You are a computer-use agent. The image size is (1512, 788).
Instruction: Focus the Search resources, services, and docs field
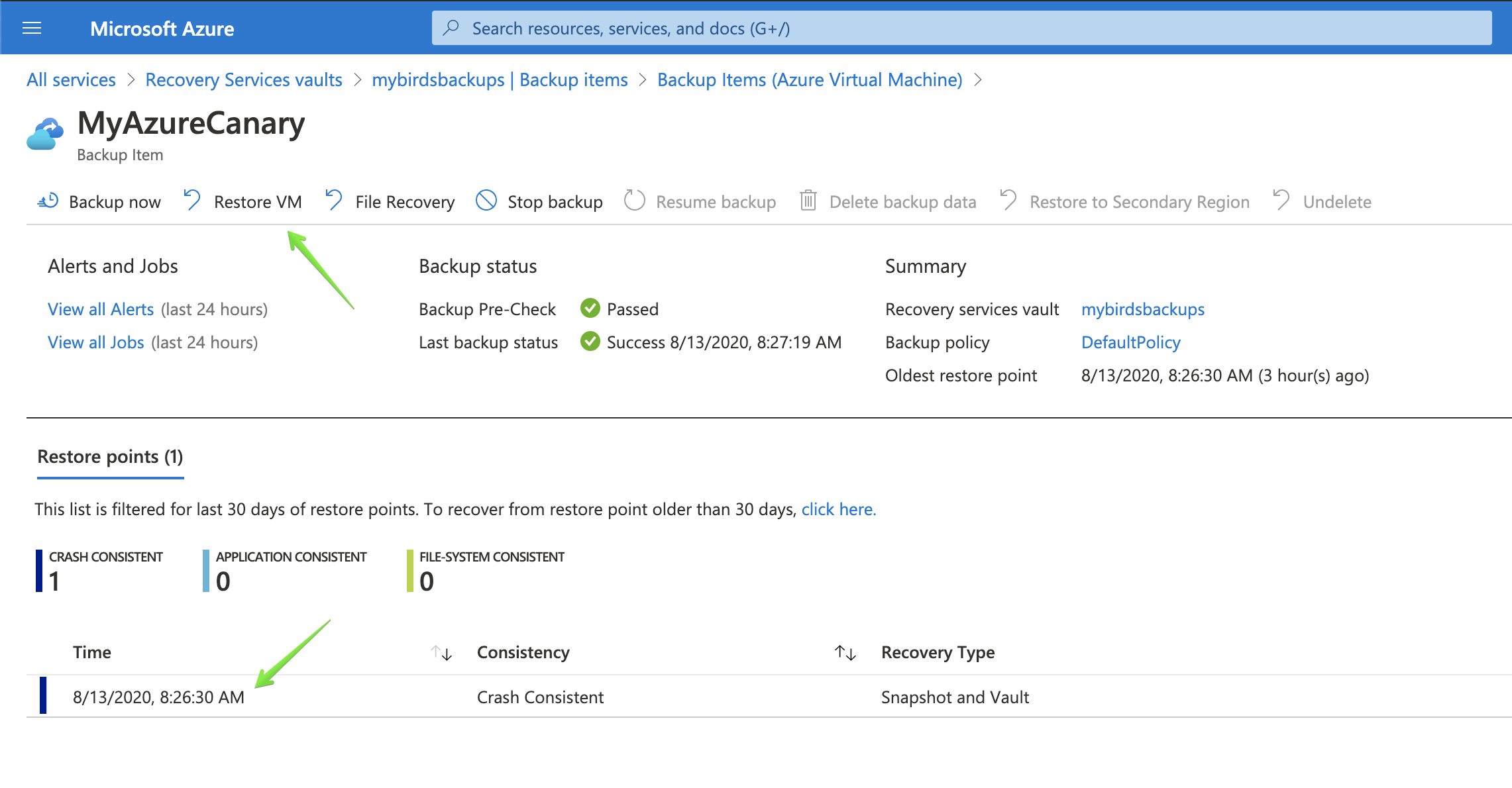[x=961, y=28]
